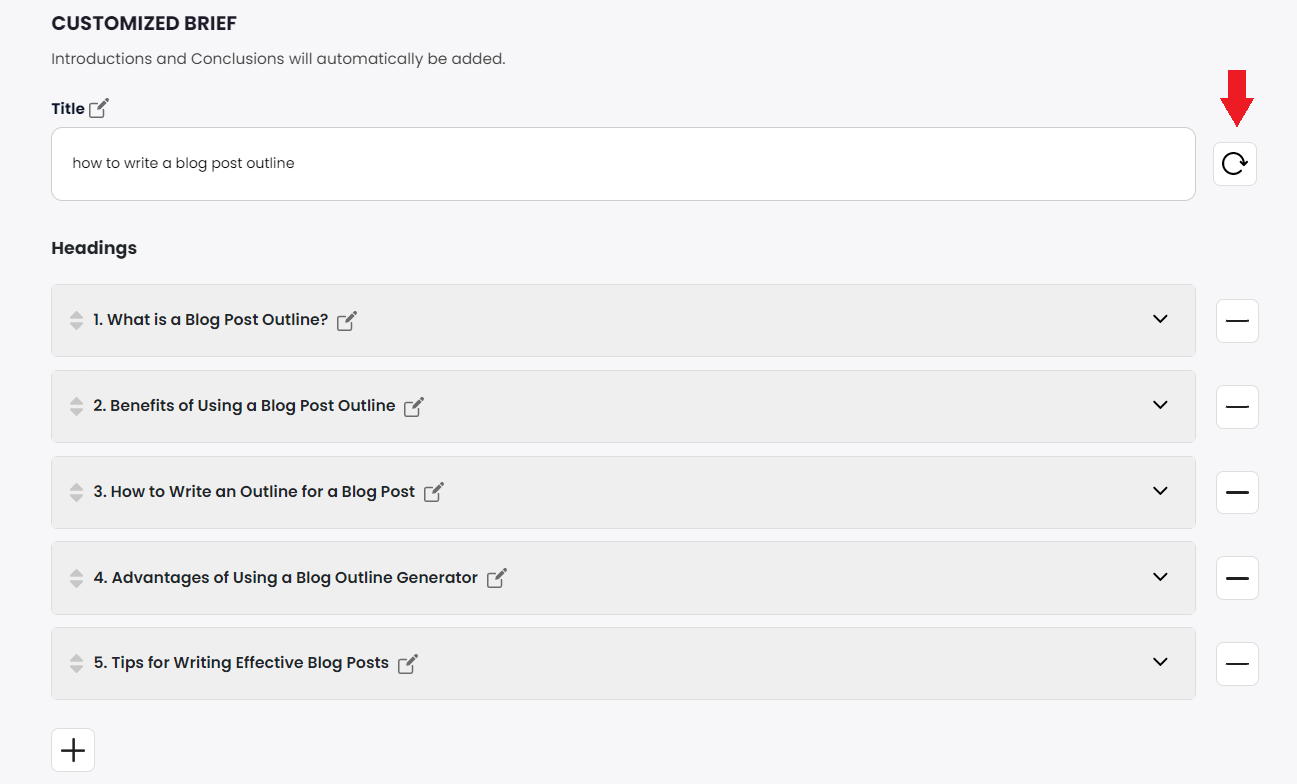Image resolution: width=1297 pixels, height=784 pixels.
Task: Expand the 'What is a Blog Post Outline?' section
Action: tap(1160, 319)
